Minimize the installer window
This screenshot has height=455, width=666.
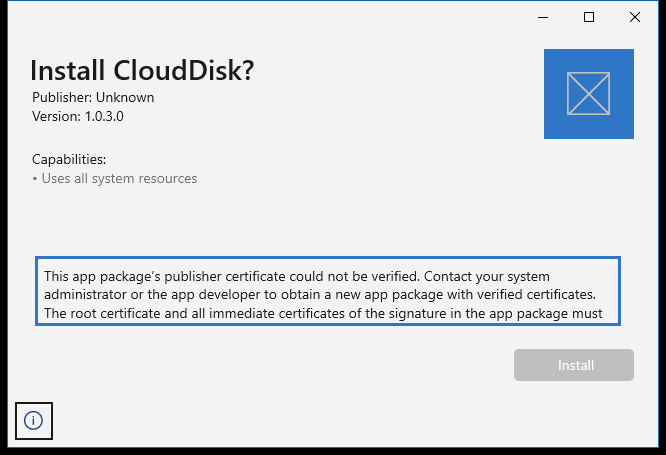coord(544,17)
